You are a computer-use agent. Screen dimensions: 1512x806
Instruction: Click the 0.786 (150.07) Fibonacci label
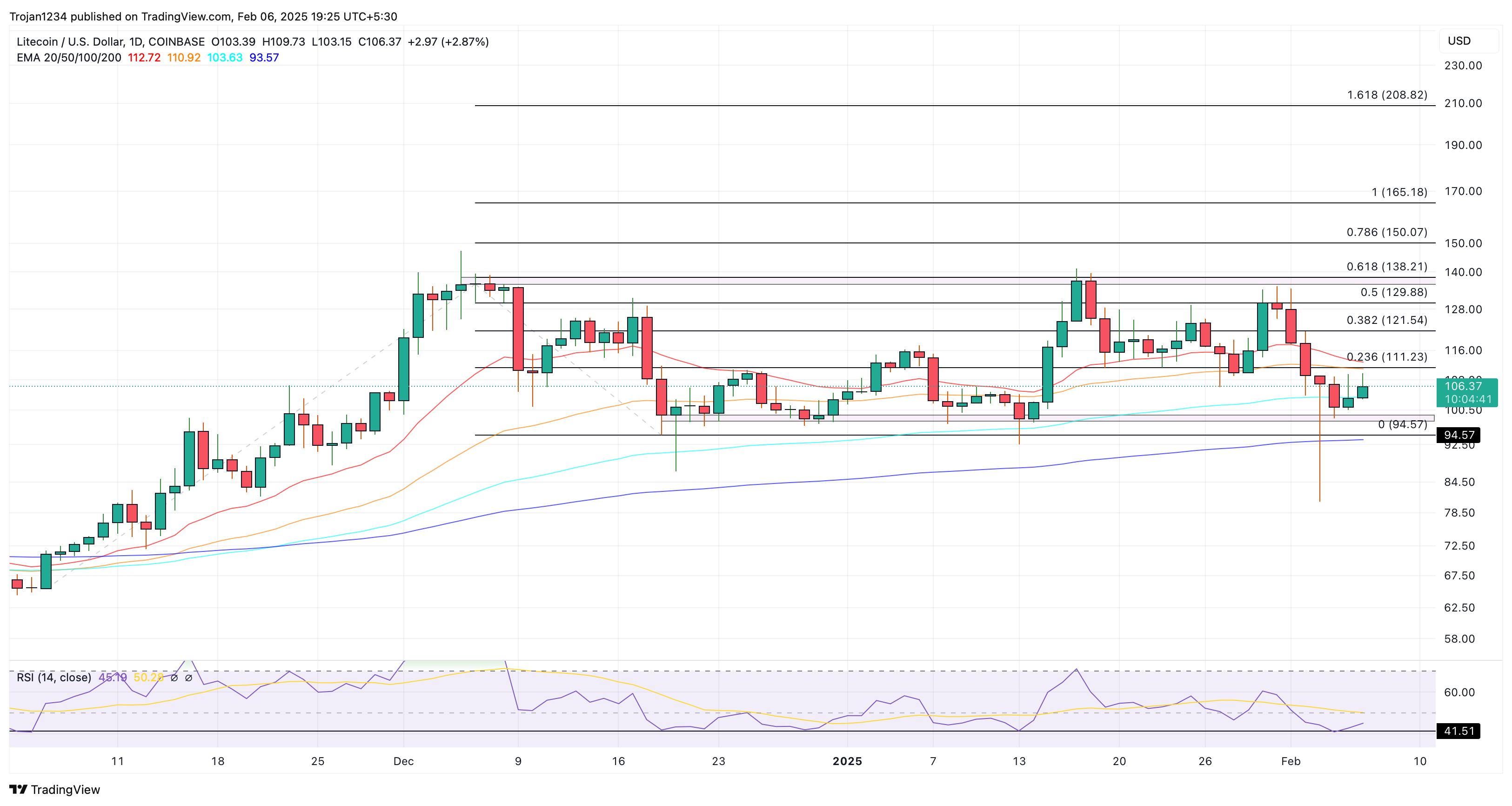pyautogui.click(x=1387, y=232)
